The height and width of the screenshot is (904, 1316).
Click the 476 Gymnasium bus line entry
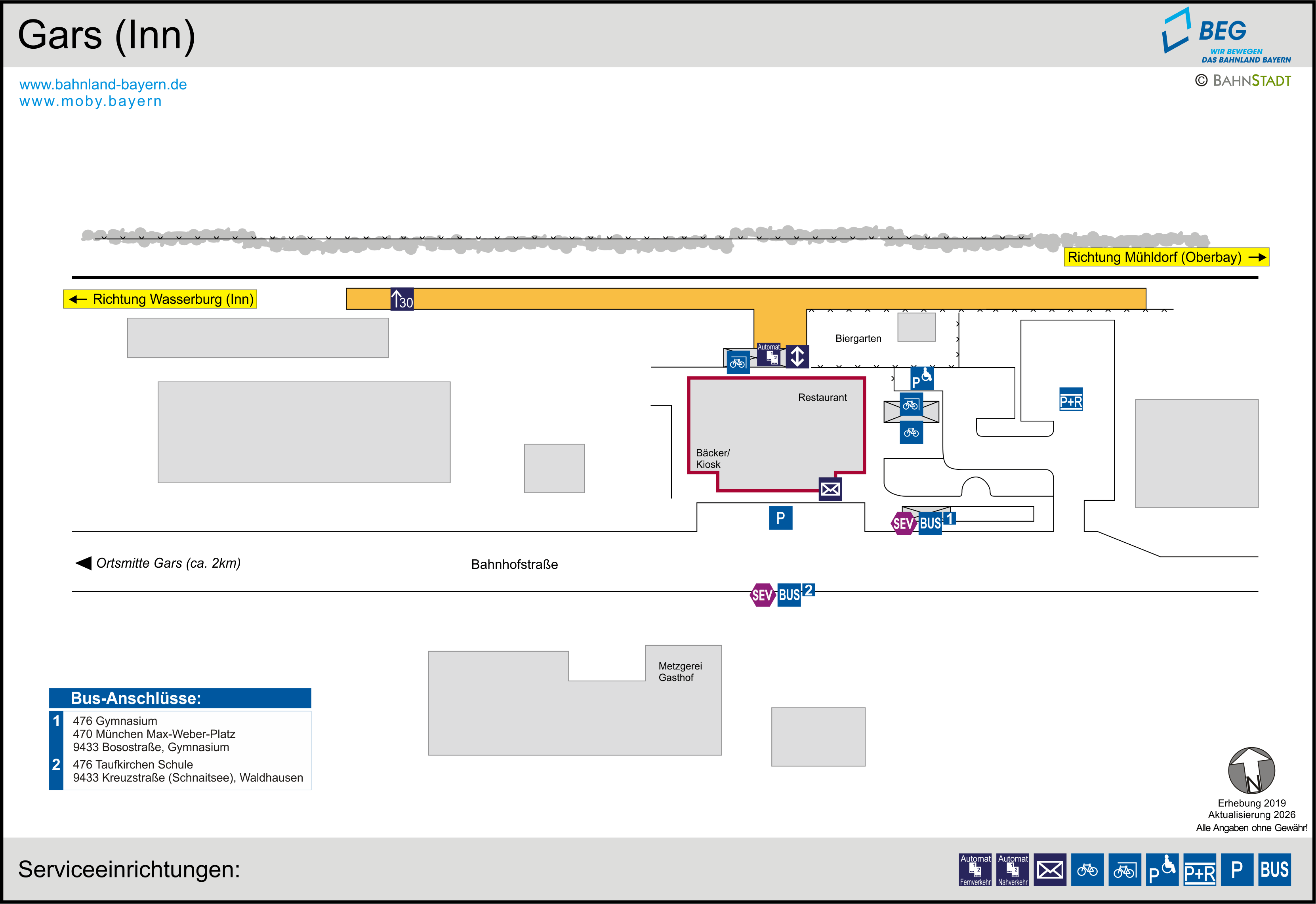115,721
